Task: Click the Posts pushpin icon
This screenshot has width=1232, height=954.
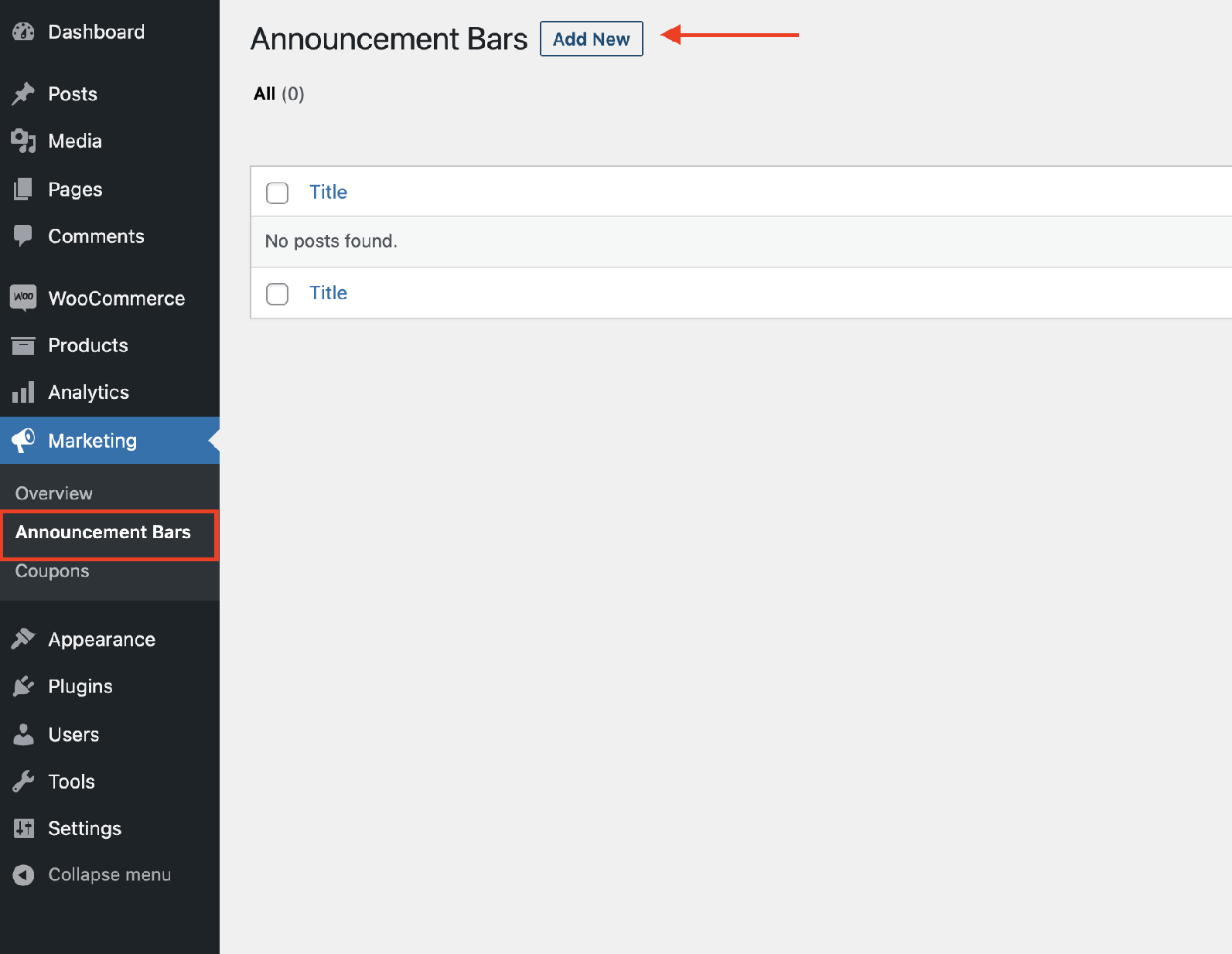Action: (23, 94)
